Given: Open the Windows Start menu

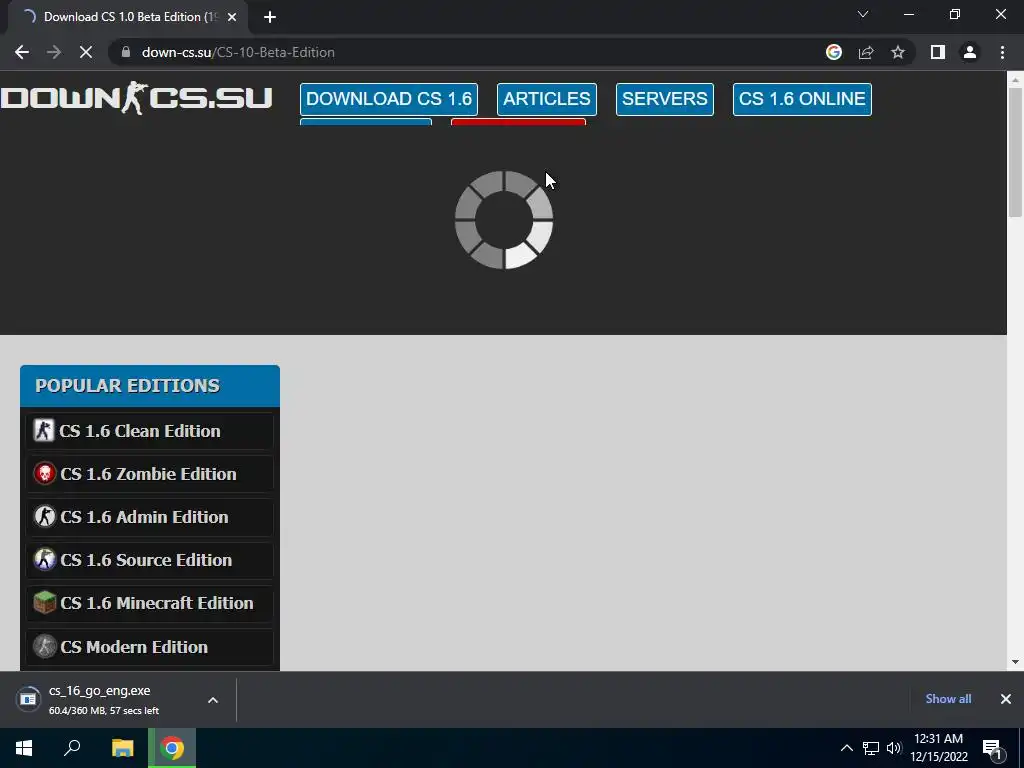Looking at the screenshot, I should [x=24, y=748].
